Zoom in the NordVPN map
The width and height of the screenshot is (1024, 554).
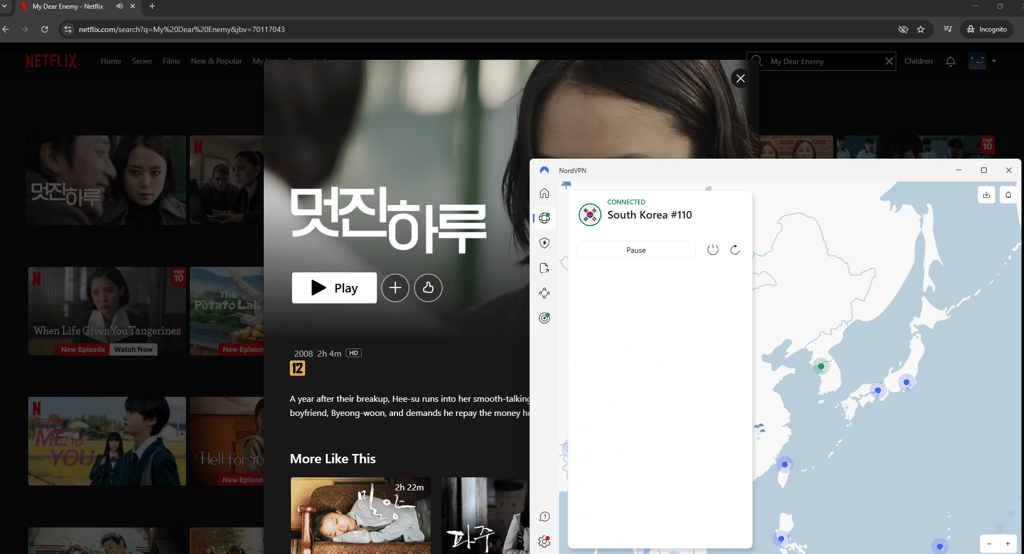(x=1008, y=544)
